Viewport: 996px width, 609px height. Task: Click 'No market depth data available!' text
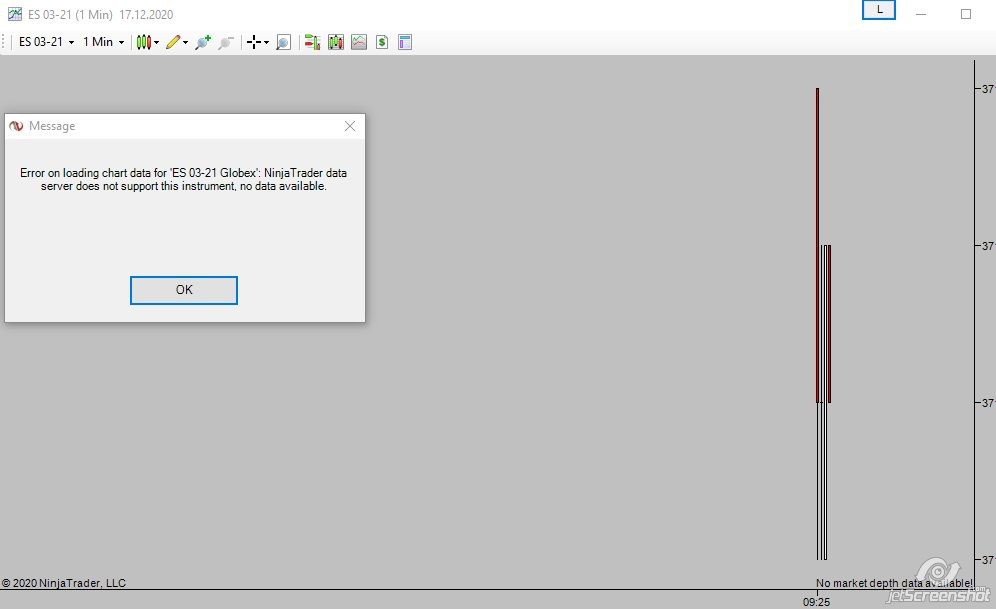click(x=894, y=582)
